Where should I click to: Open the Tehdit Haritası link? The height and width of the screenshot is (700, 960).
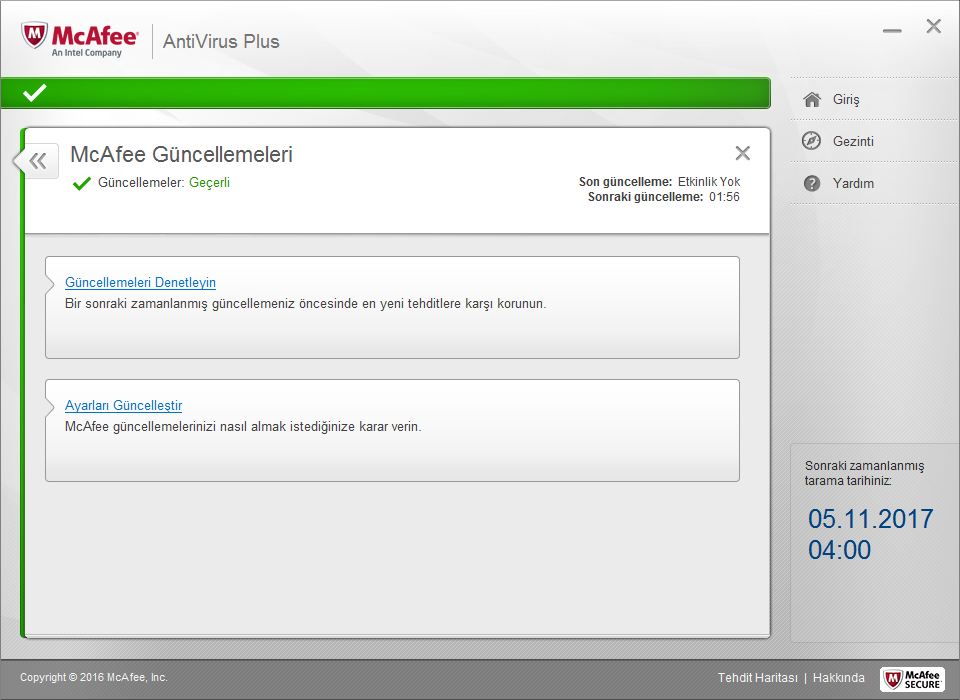coord(757,678)
